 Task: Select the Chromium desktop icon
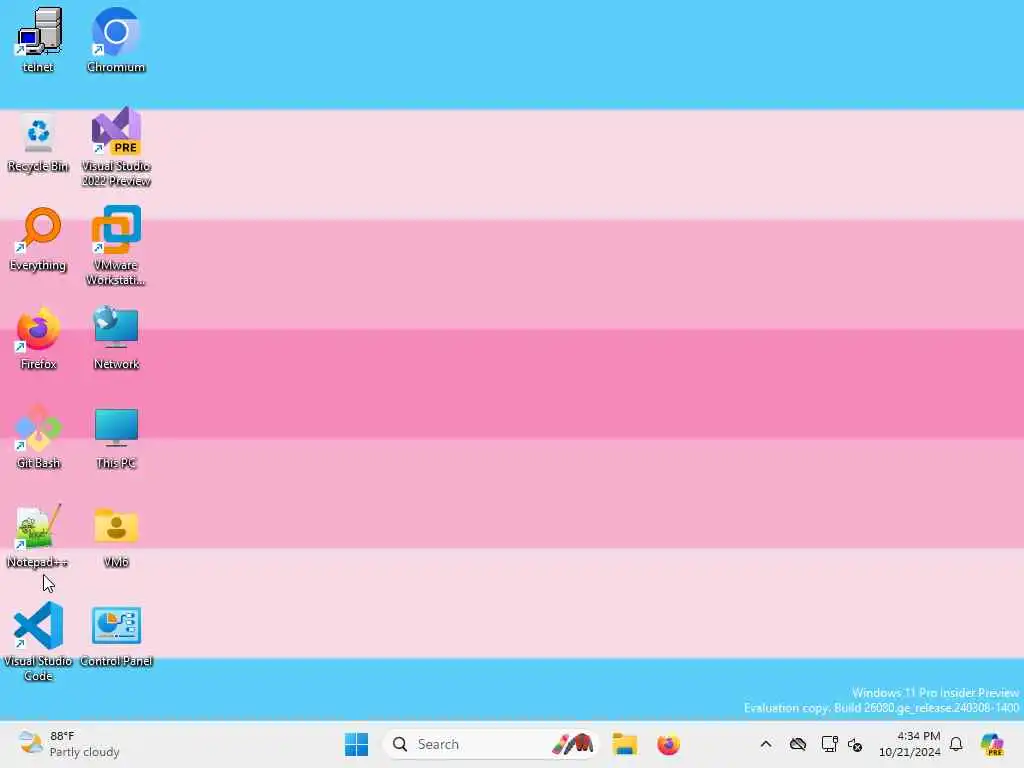[x=116, y=40]
